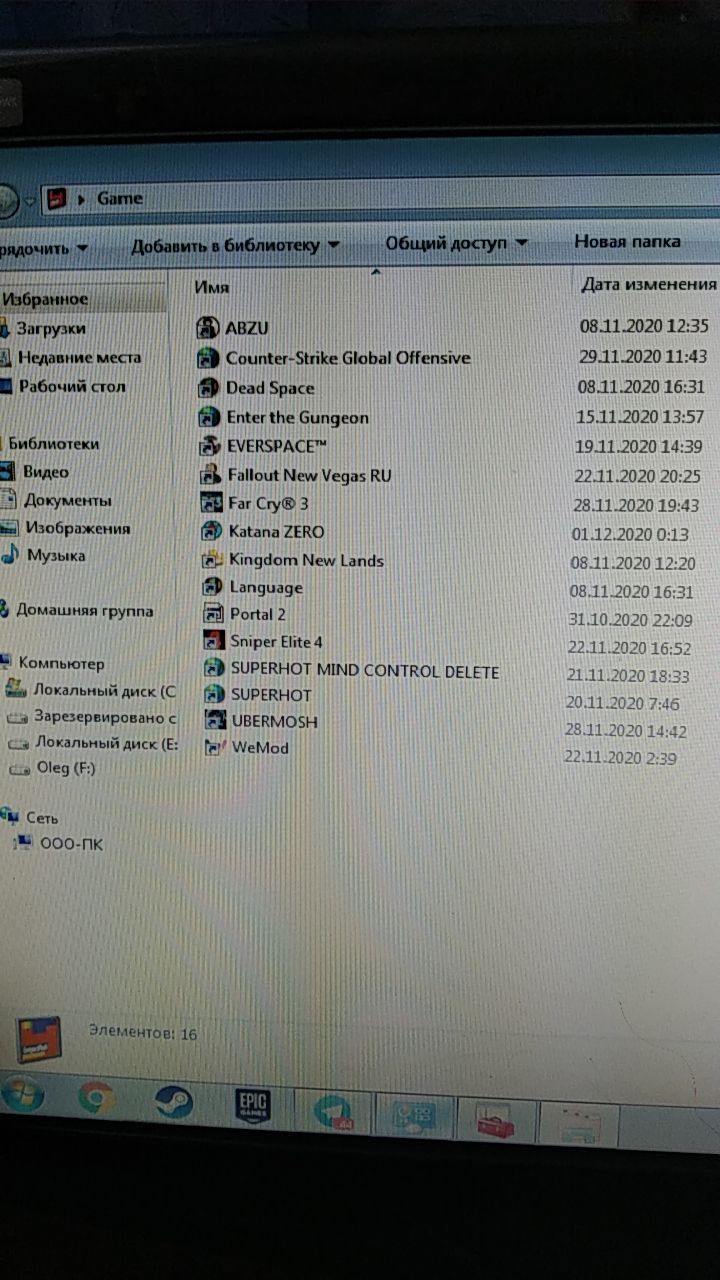The width and height of the screenshot is (720, 1280).
Task: Select the Kingdom New Lands icon
Action: pos(212,560)
